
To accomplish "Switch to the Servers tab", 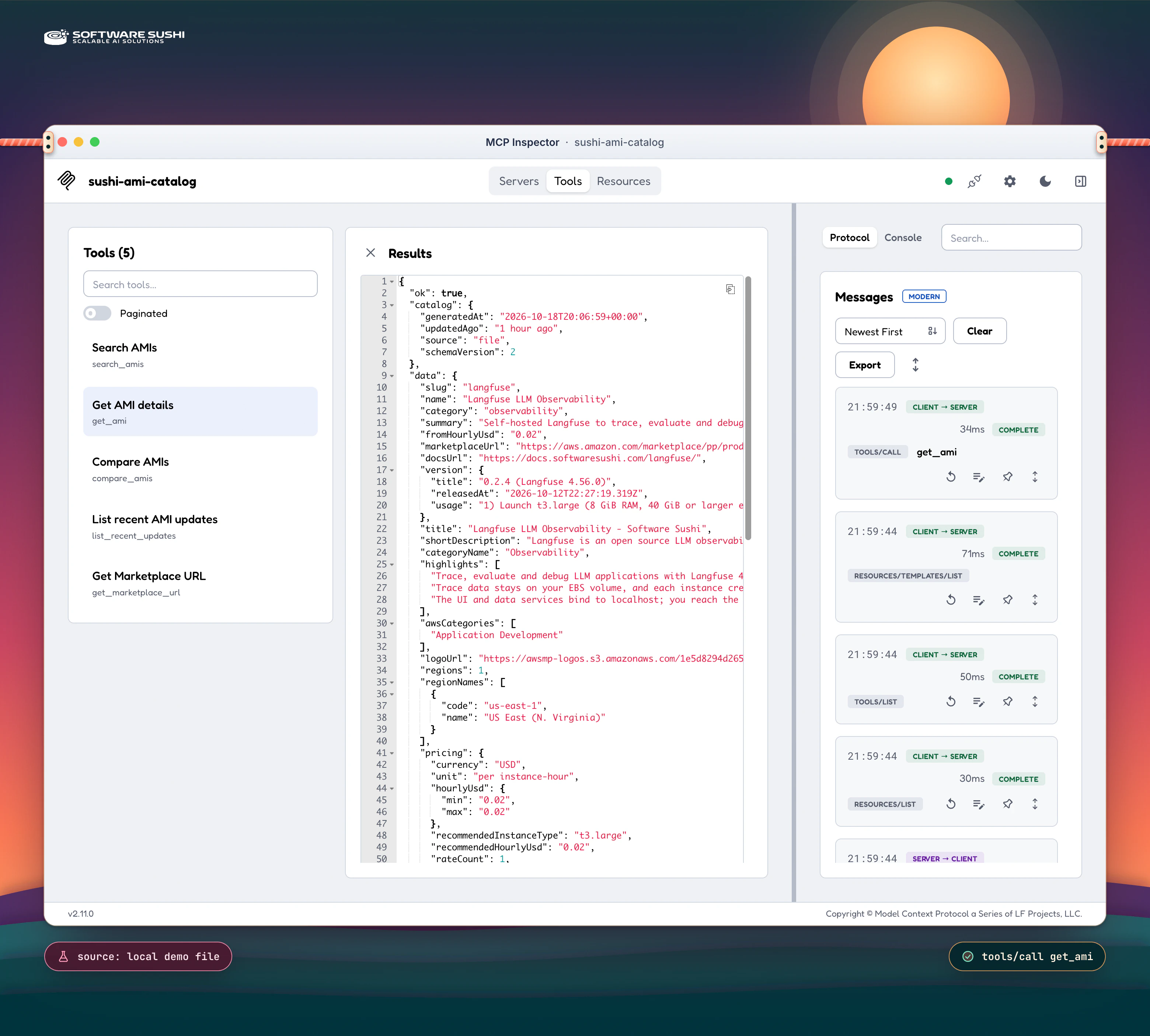I will point(518,181).
